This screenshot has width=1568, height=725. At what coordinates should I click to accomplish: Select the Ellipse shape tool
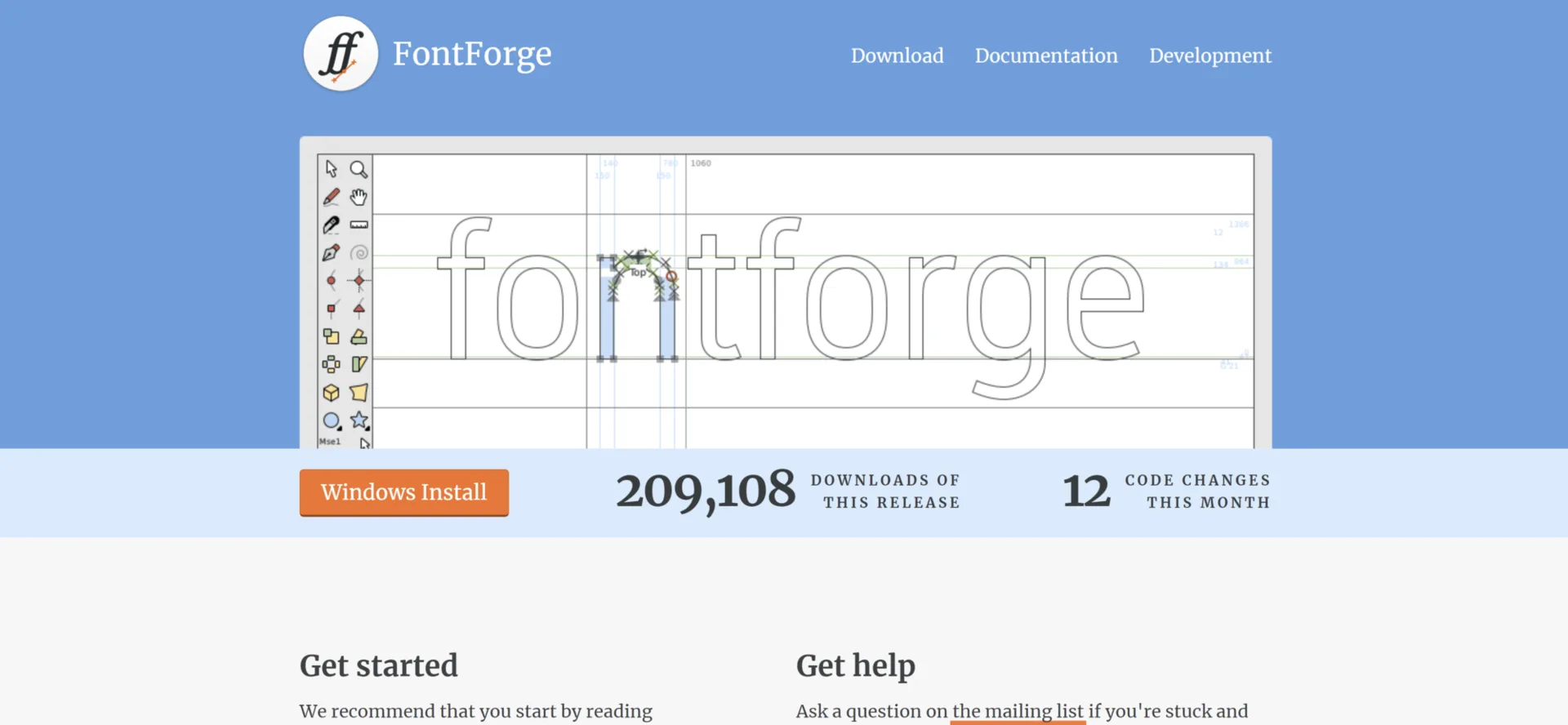pyautogui.click(x=331, y=420)
